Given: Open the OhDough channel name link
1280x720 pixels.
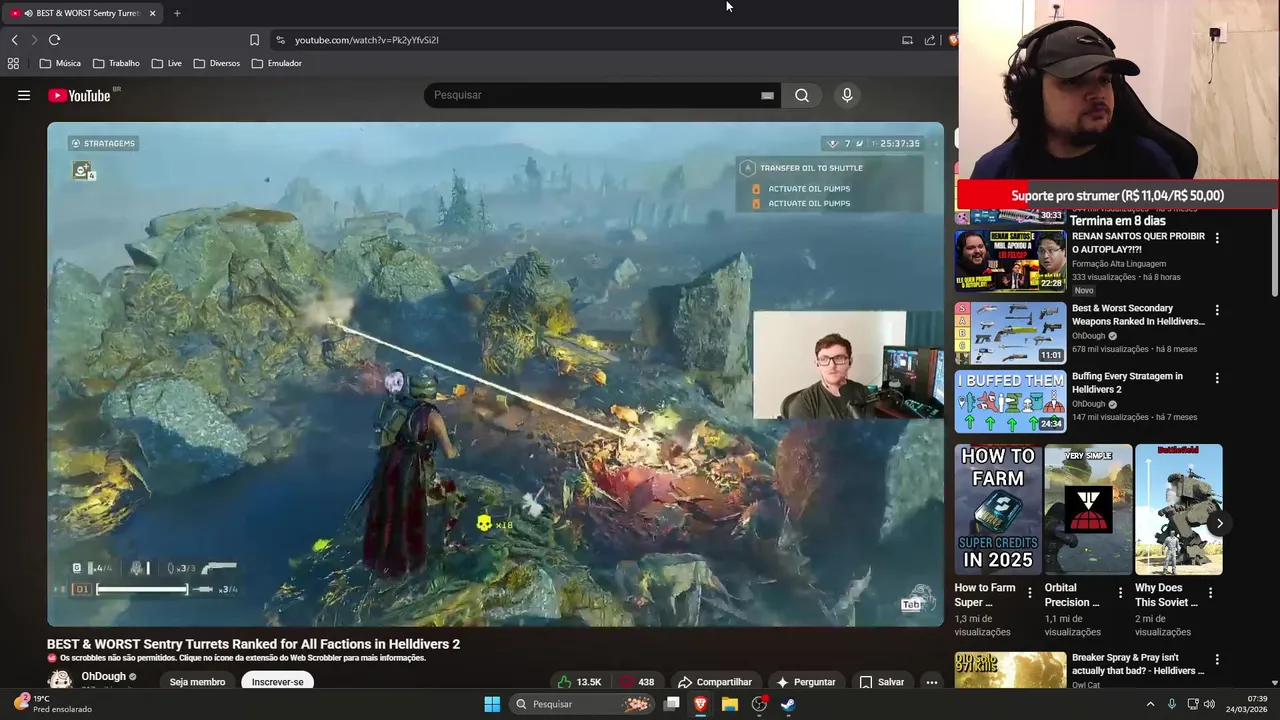Looking at the screenshot, I should tap(104, 677).
